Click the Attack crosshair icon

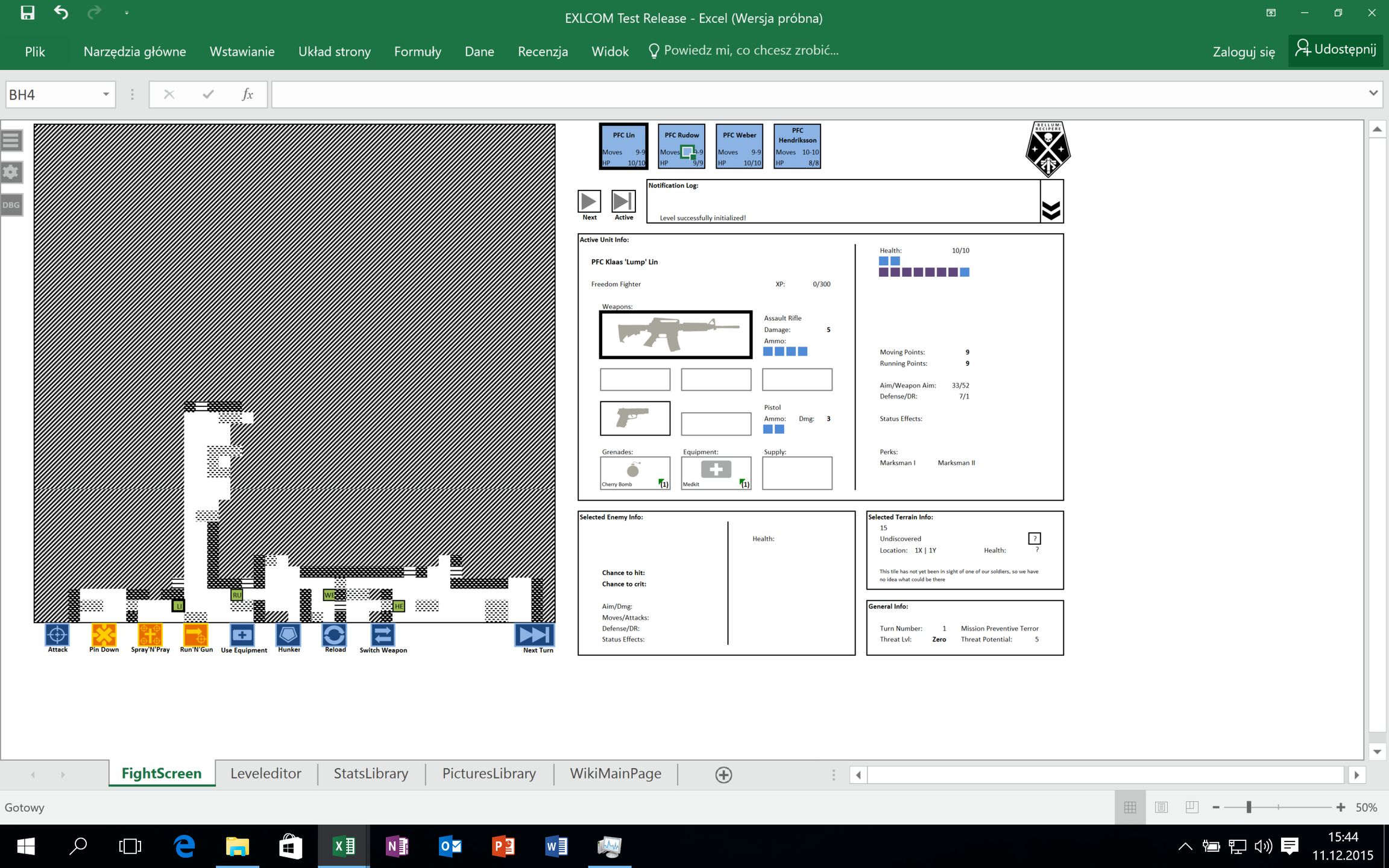tap(57, 635)
